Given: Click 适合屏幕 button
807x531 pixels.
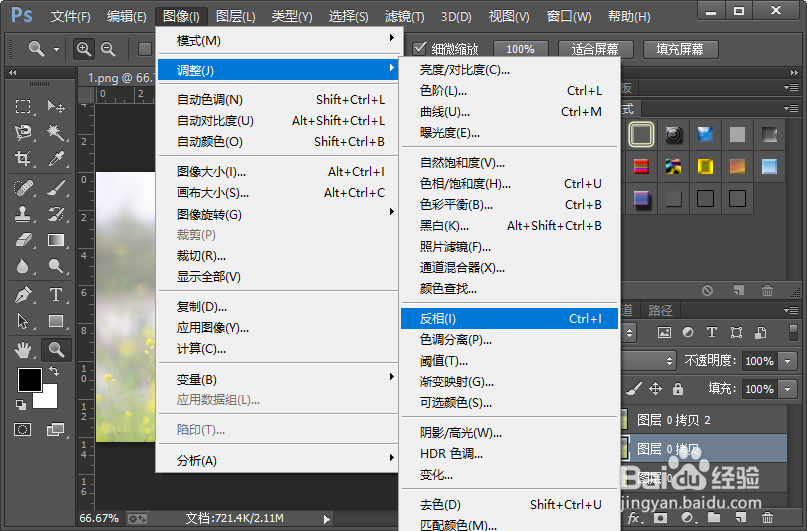Looking at the screenshot, I should [595, 49].
